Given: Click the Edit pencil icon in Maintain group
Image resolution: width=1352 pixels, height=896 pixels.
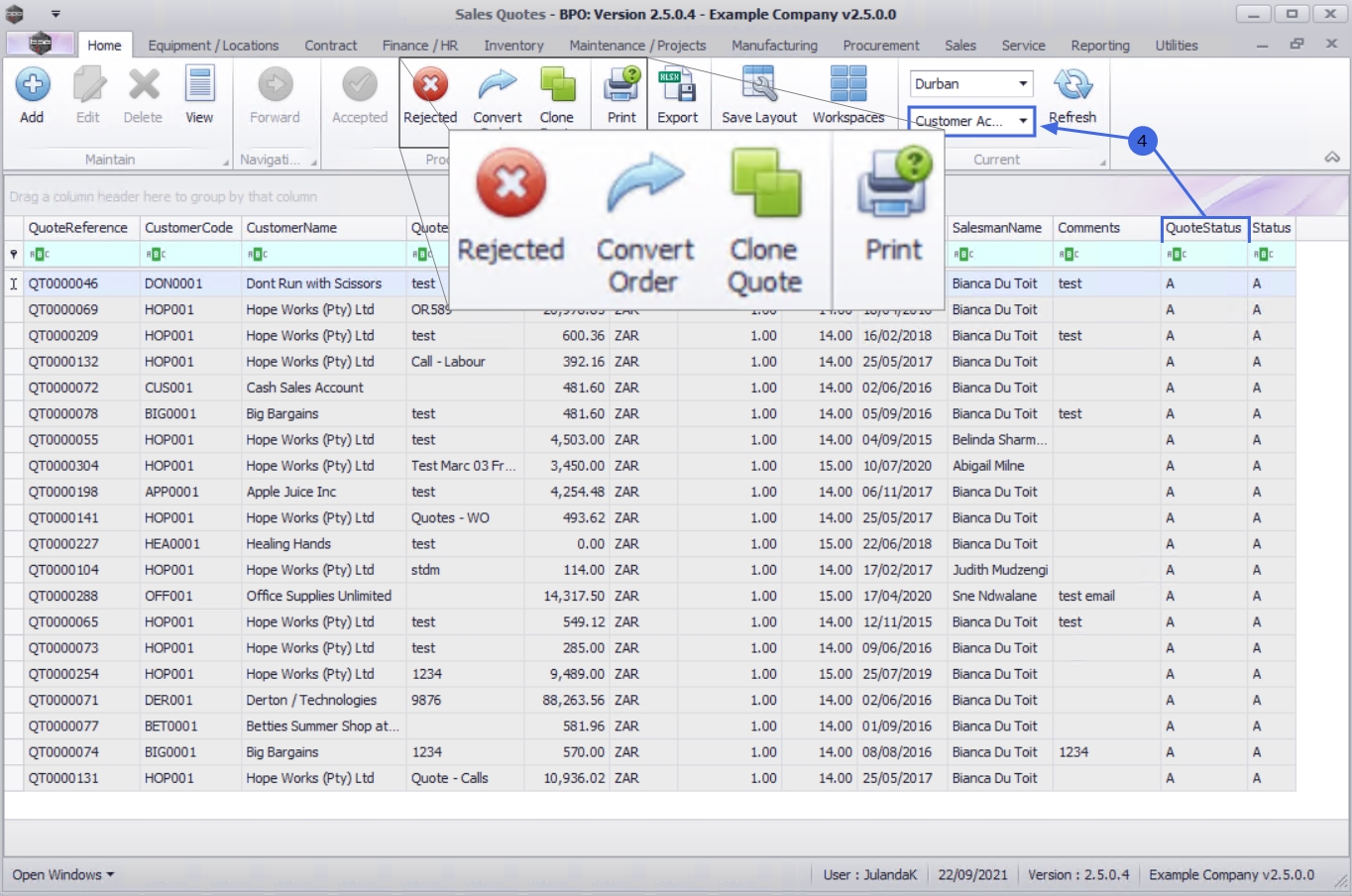Looking at the screenshot, I should coord(88,85).
